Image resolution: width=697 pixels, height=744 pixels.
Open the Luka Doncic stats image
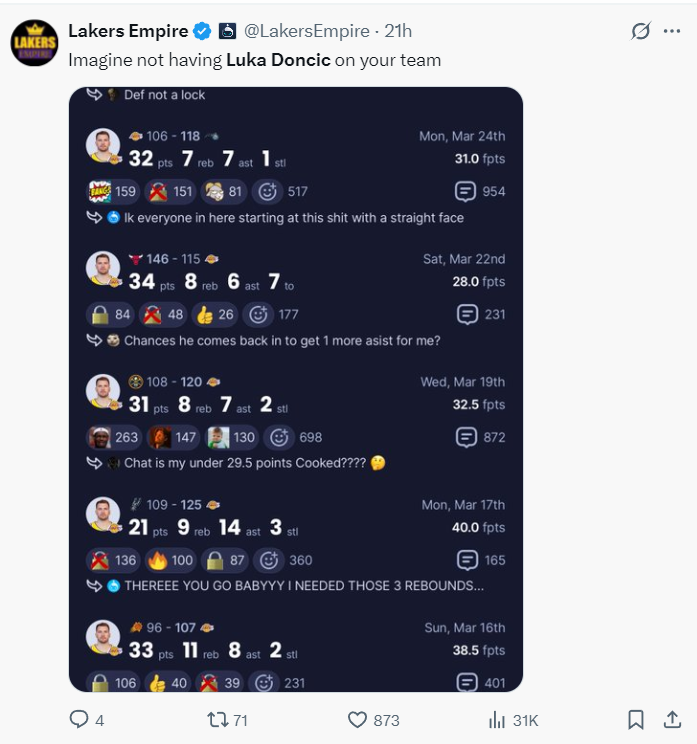click(x=295, y=390)
